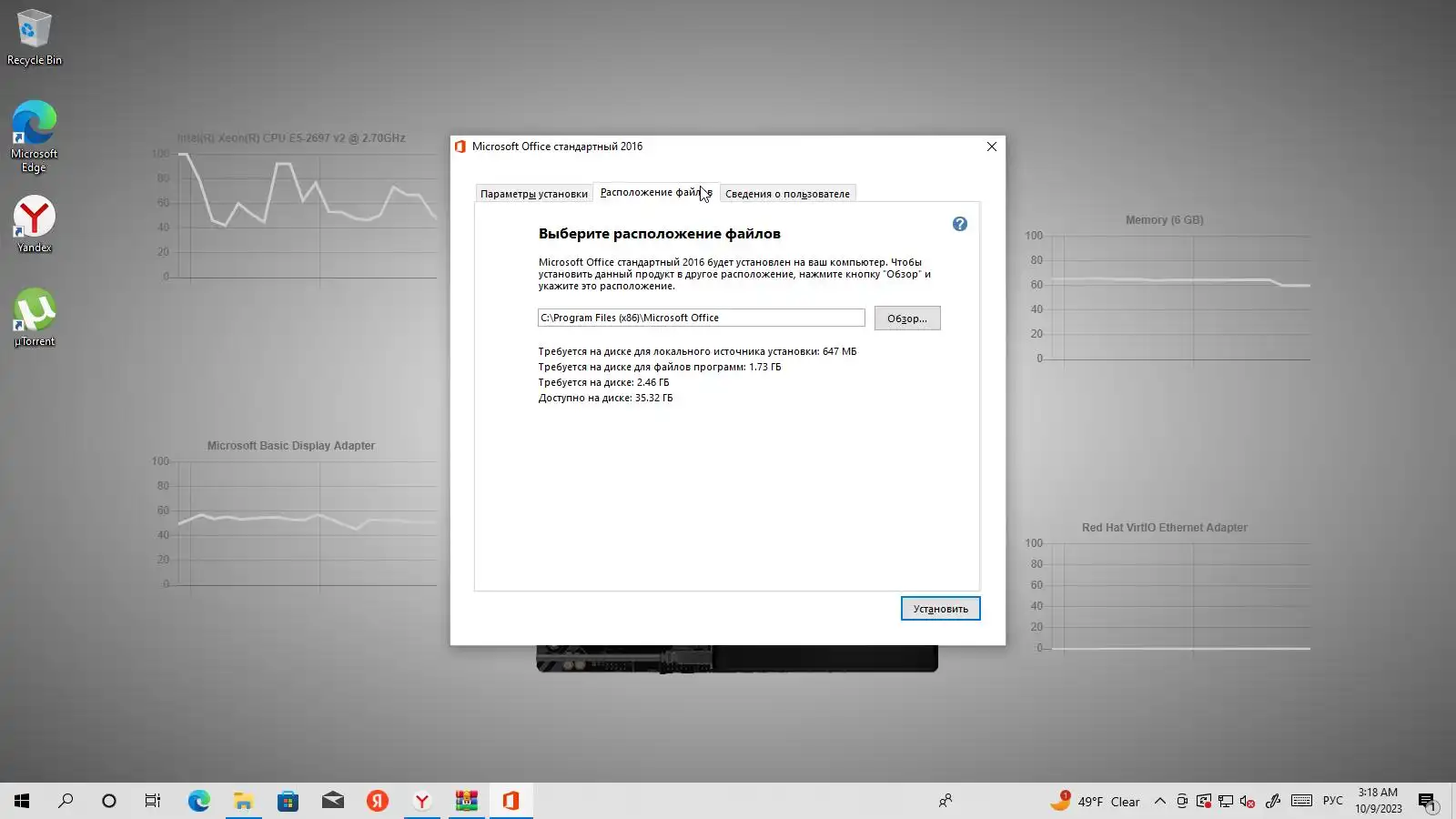Click the taskbar search magnifier icon
Screen dimensions: 1456x819
point(66,801)
